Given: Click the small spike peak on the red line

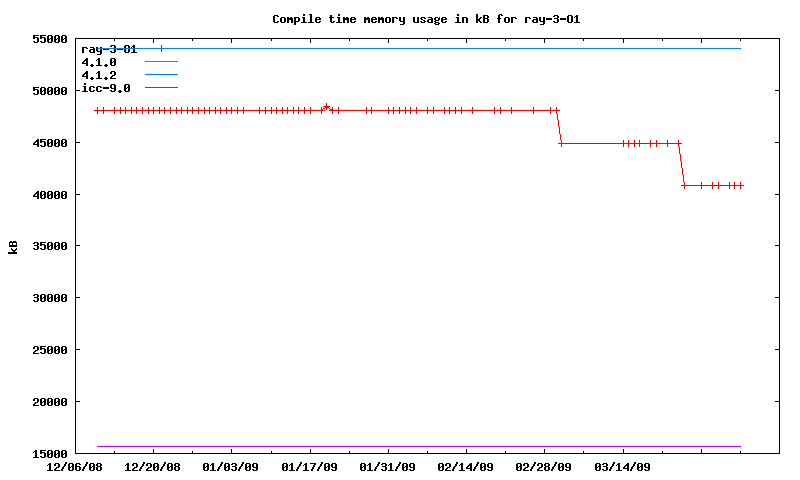Looking at the screenshot, I should (326, 106).
